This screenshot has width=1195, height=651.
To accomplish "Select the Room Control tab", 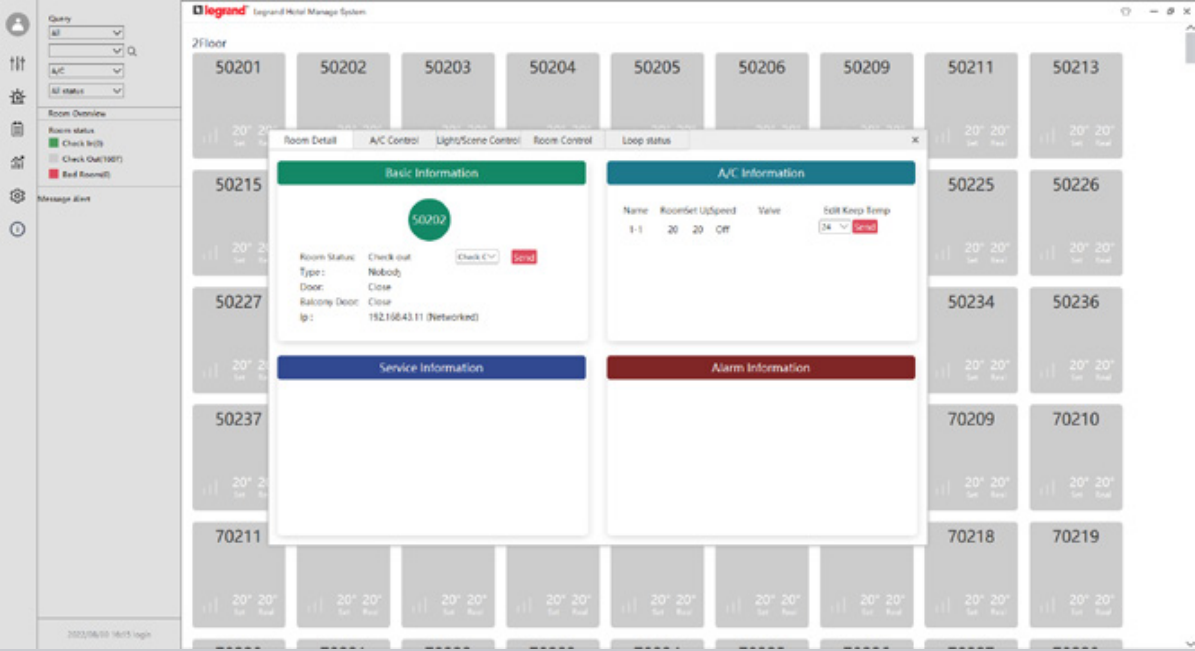I will click(x=562, y=140).
